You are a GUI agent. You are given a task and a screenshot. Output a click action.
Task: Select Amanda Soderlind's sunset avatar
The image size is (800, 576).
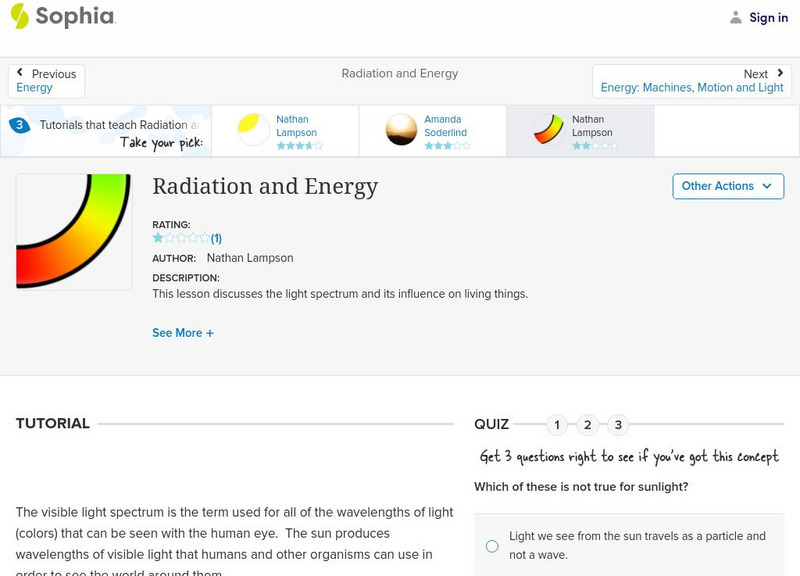click(402, 131)
